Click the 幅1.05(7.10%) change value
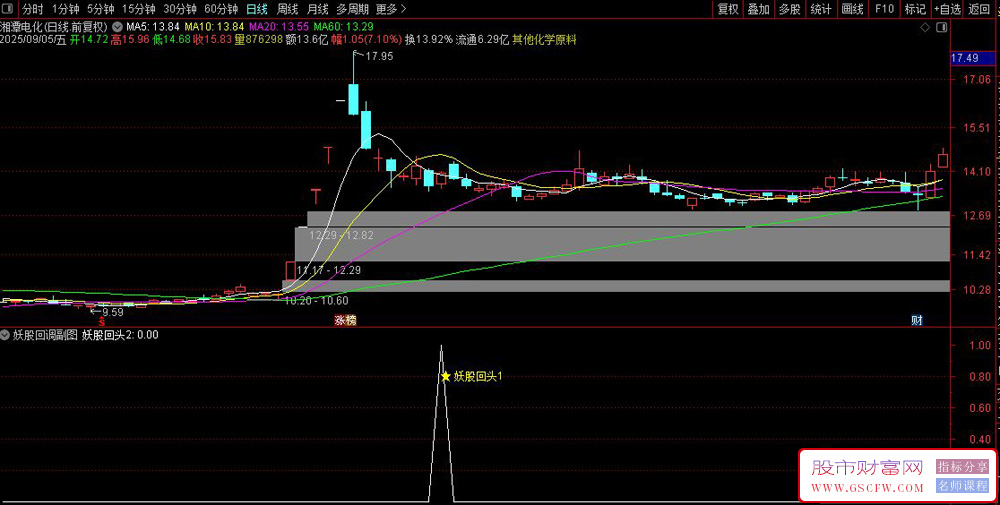1000x505 pixels. [367, 40]
